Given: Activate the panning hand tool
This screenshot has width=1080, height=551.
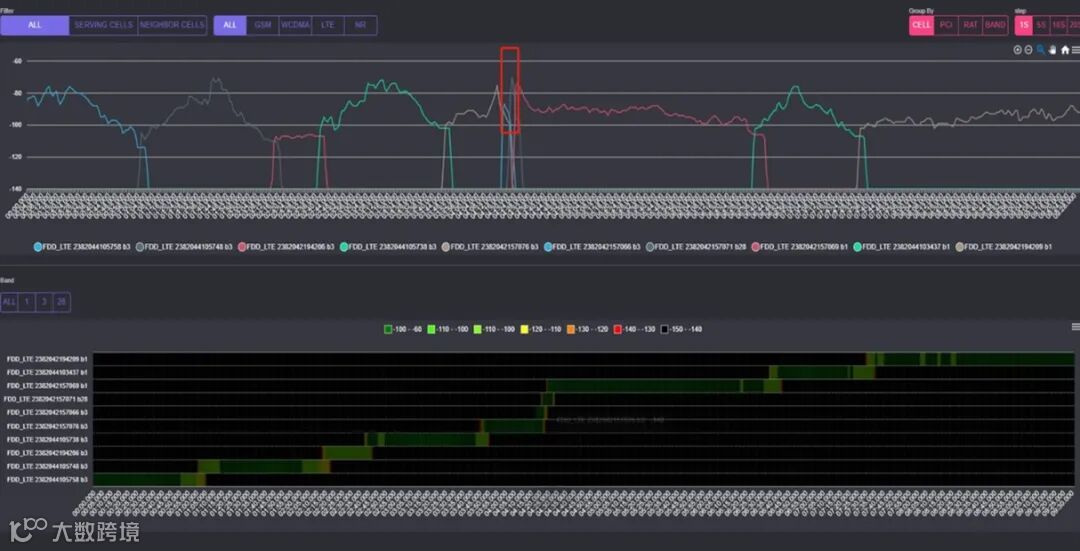Looking at the screenshot, I should point(1052,50).
